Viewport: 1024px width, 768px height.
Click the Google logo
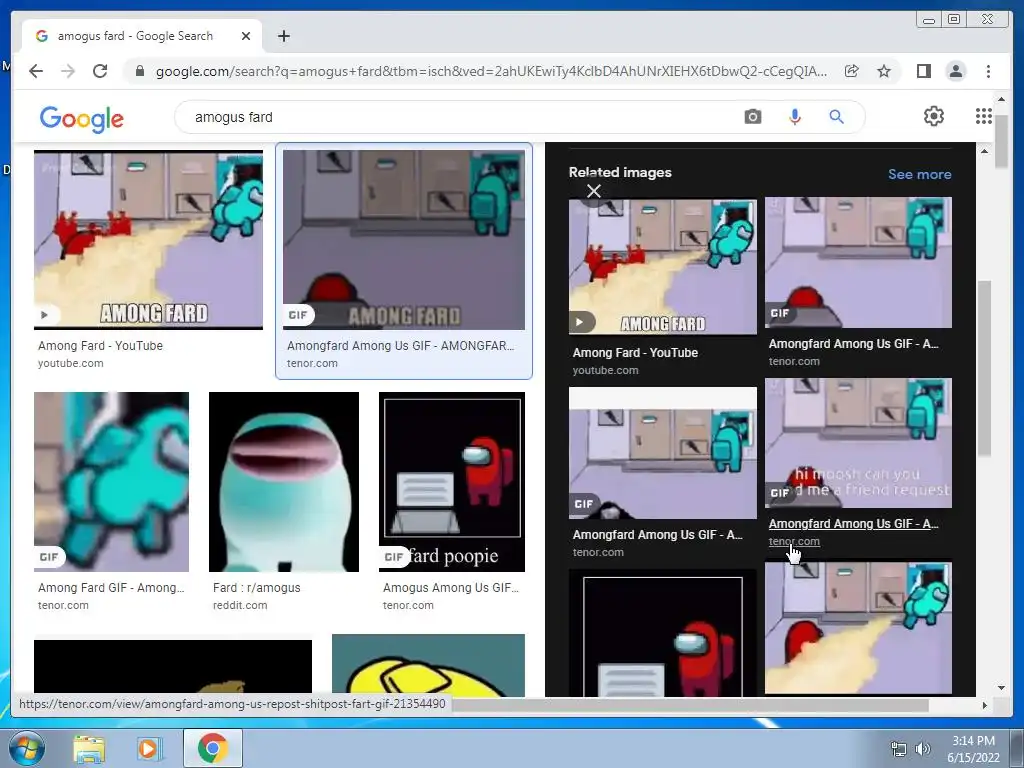pyautogui.click(x=82, y=119)
